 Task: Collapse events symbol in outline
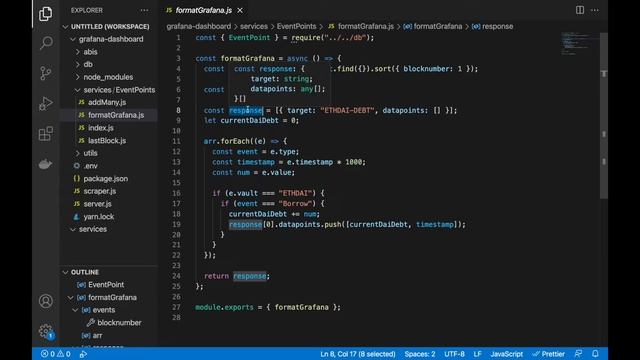click(75, 310)
